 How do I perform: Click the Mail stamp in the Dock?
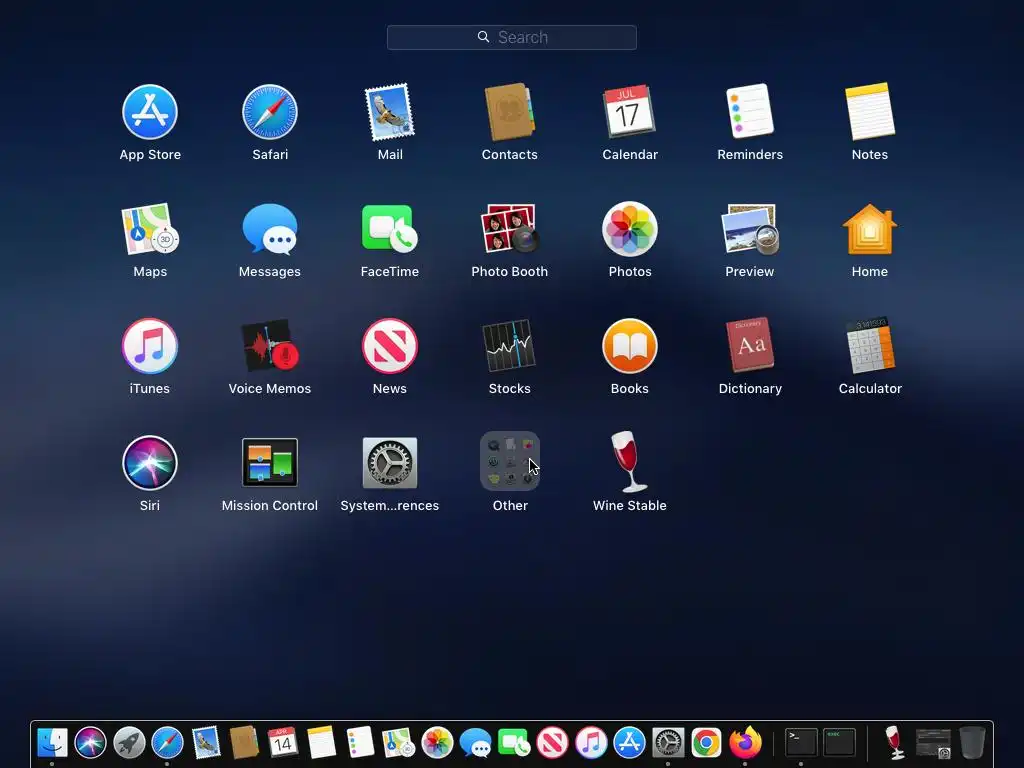tap(206, 743)
